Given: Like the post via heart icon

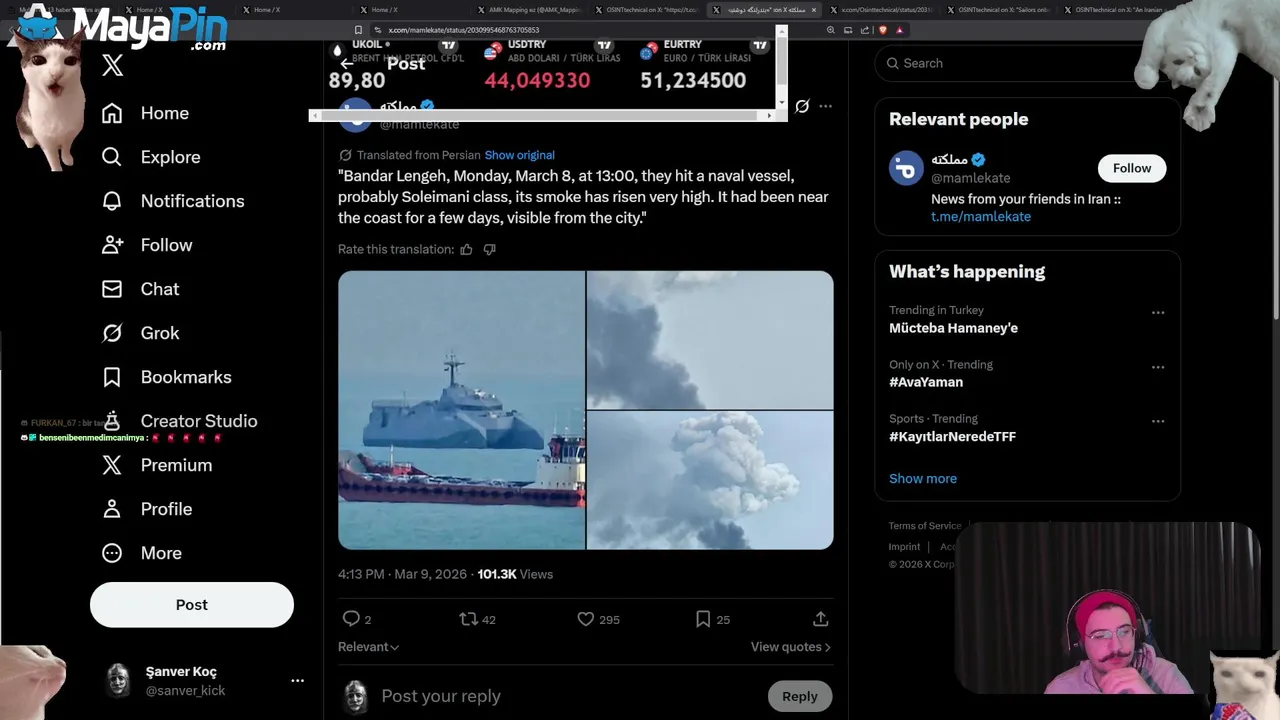Looking at the screenshot, I should tap(586, 619).
